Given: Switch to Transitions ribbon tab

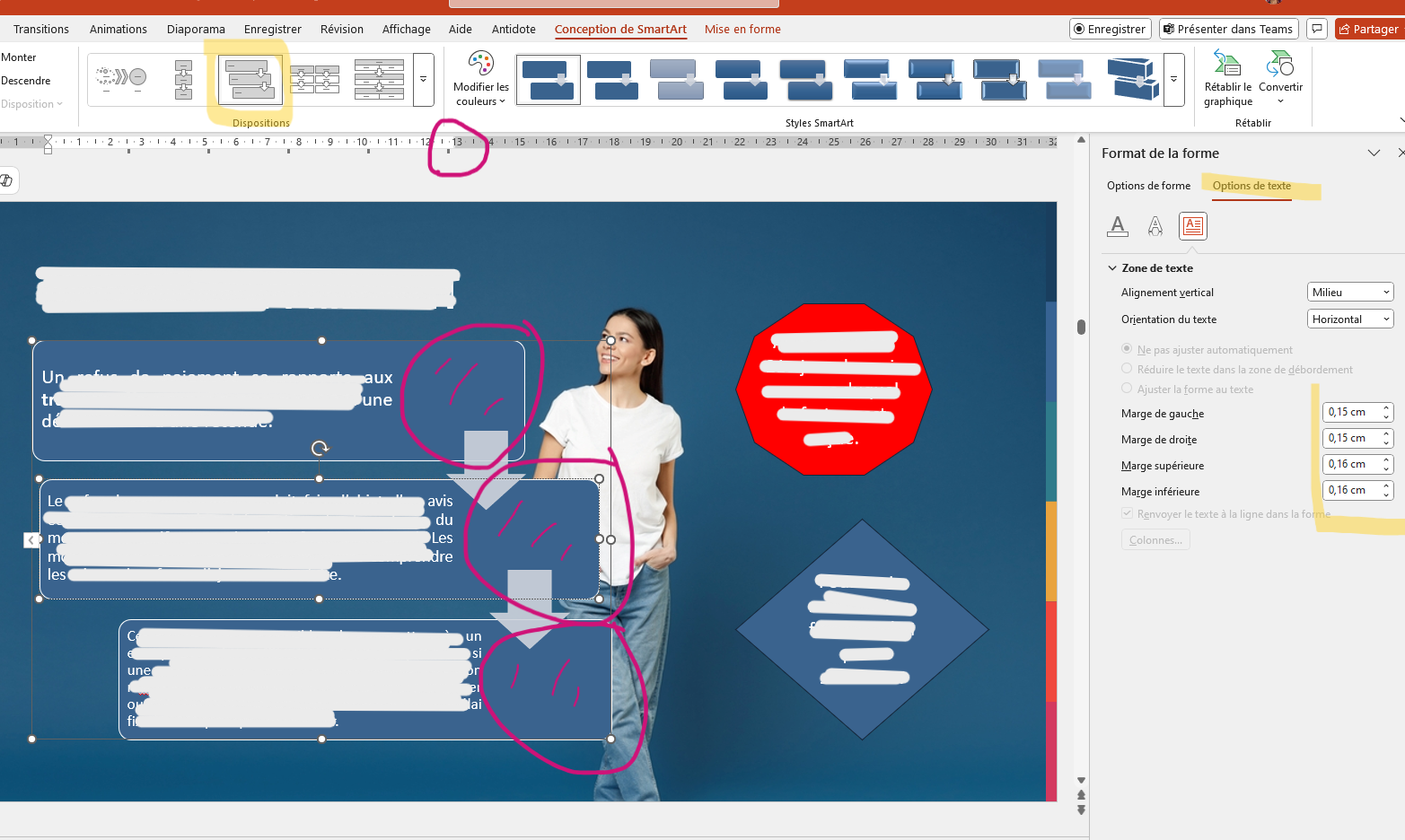Looking at the screenshot, I should [x=41, y=29].
